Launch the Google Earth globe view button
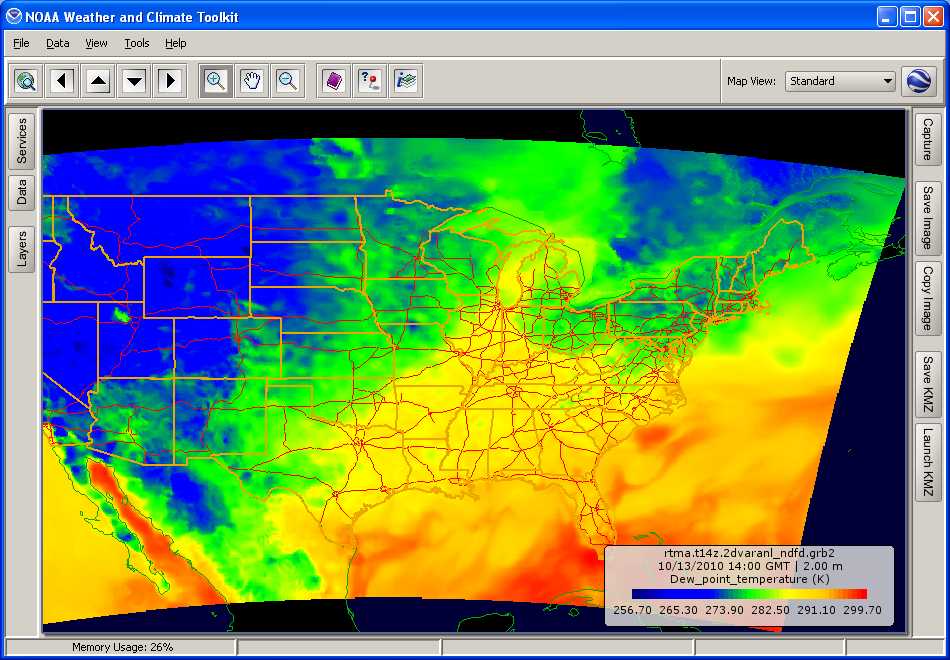Screen dimensions: 950x660 click(918, 81)
